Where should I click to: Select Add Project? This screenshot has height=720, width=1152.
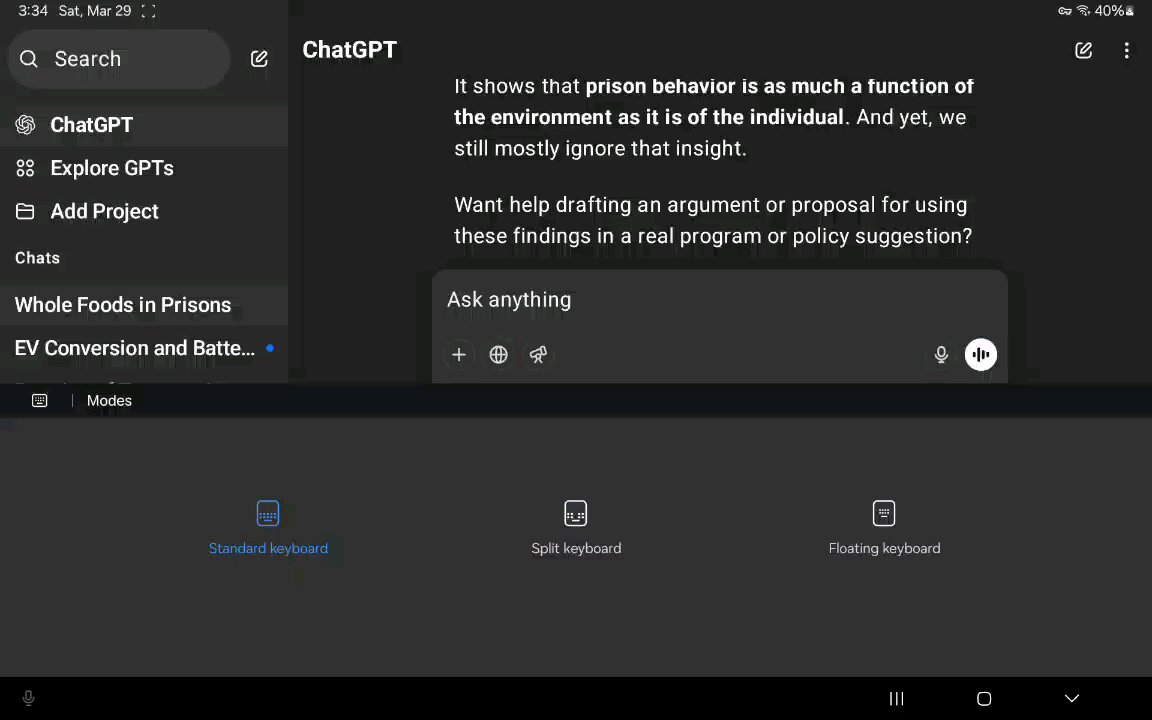point(144,212)
